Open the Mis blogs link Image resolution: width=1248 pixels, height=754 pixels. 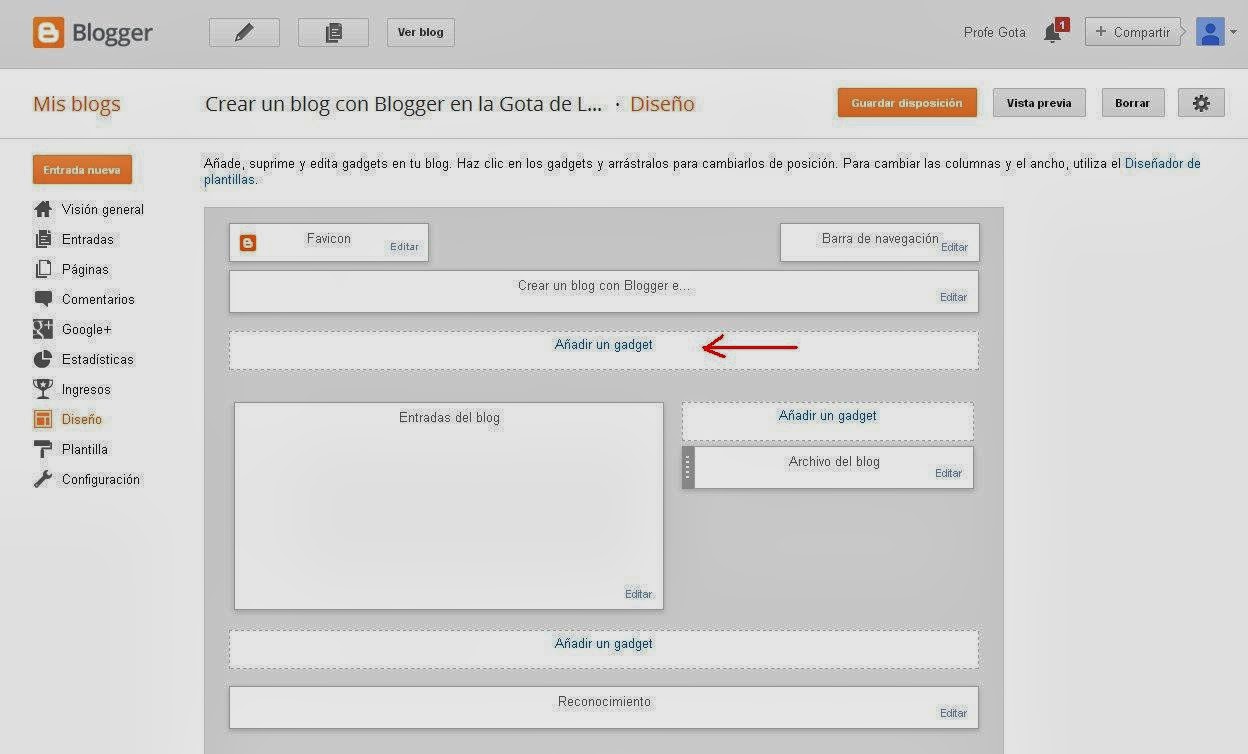click(77, 104)
